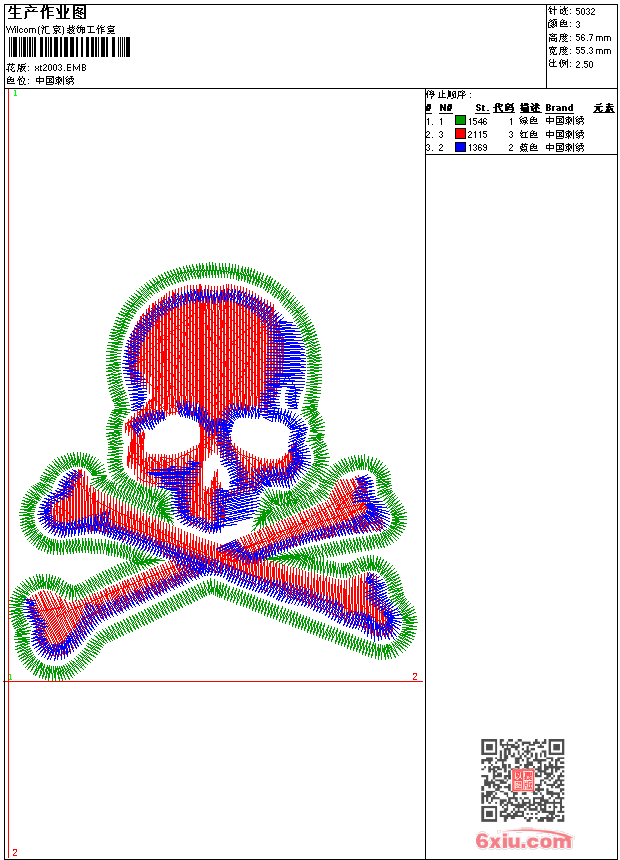
Task: Click the green thread color swatch
Action: point(460,121)
